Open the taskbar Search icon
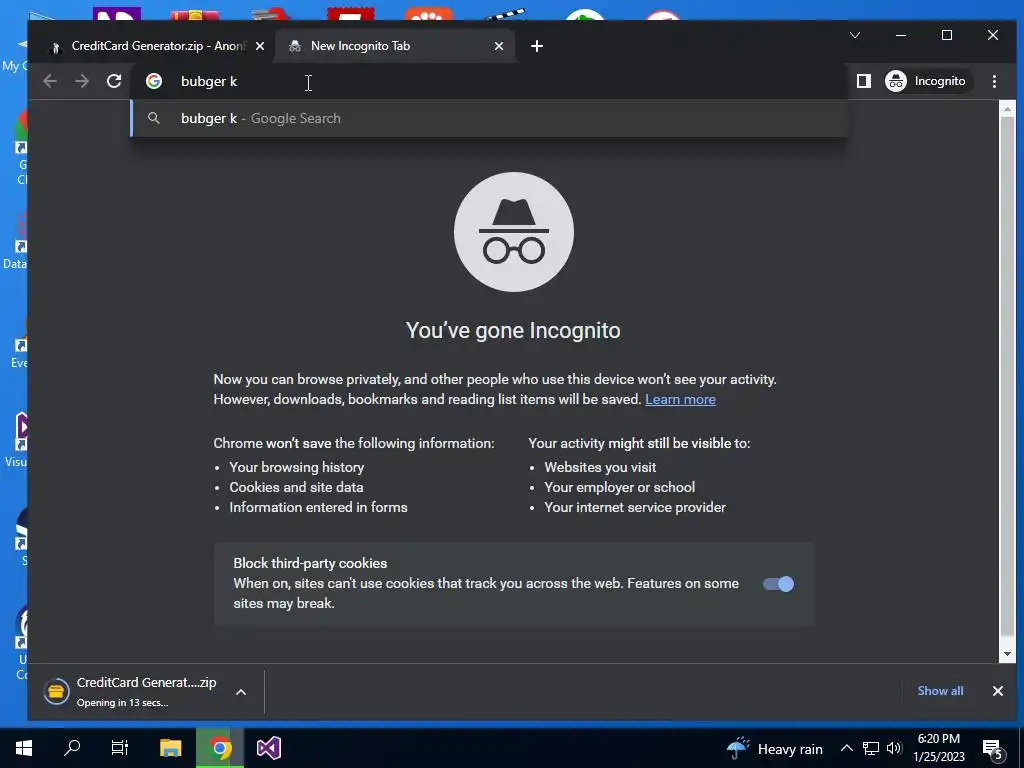 click(72, 748)
